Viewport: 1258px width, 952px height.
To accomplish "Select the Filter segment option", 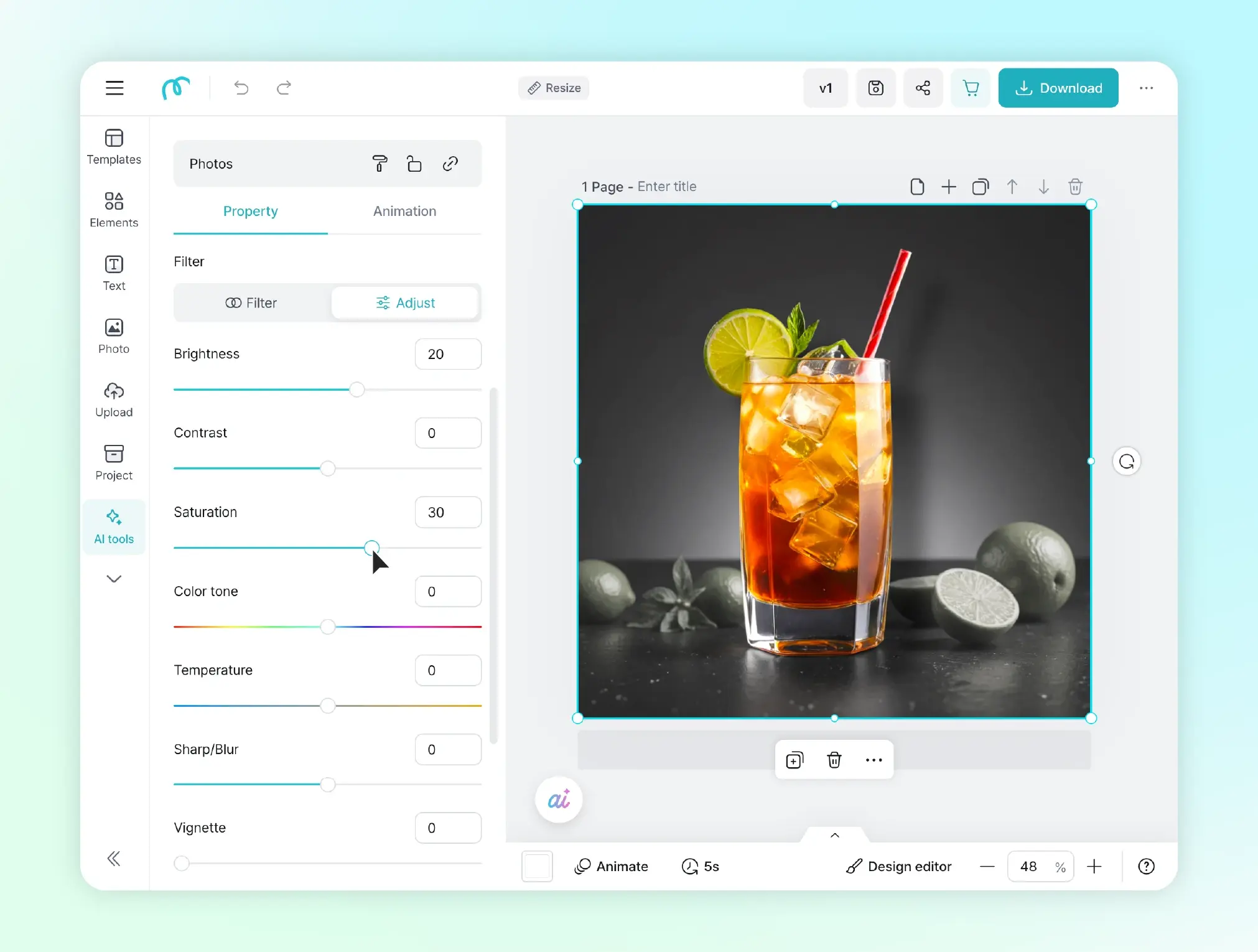I will coord(251,303).
